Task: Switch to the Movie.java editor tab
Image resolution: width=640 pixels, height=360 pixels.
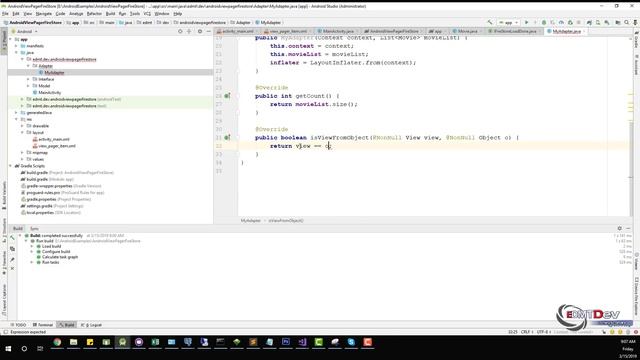Action: click(x=467, y=31)
